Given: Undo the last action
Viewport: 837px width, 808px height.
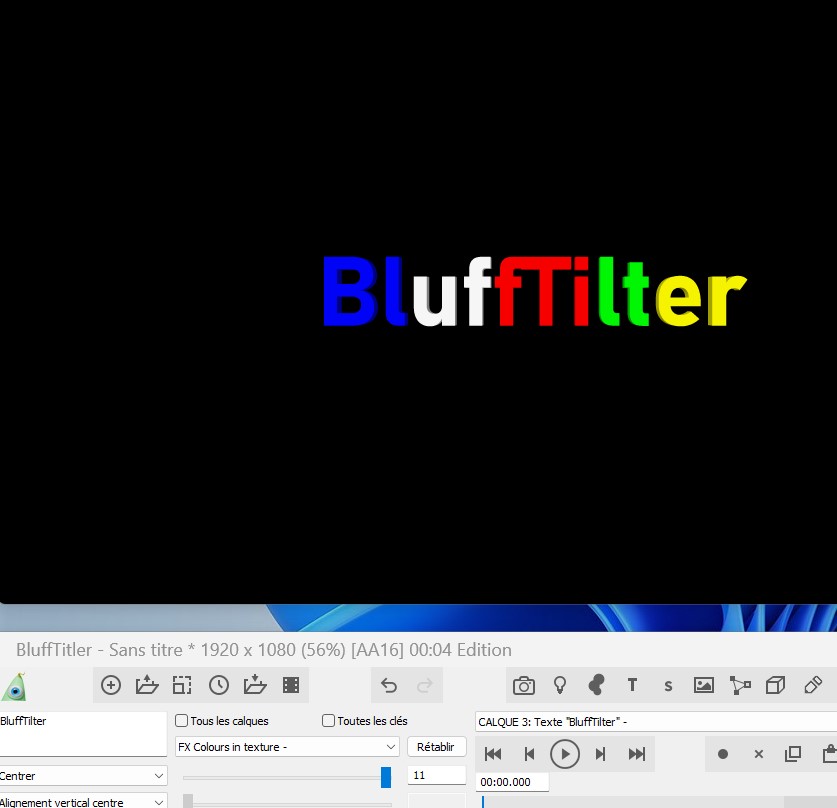Looking at the screenshot, I should (x=389, y=685).
